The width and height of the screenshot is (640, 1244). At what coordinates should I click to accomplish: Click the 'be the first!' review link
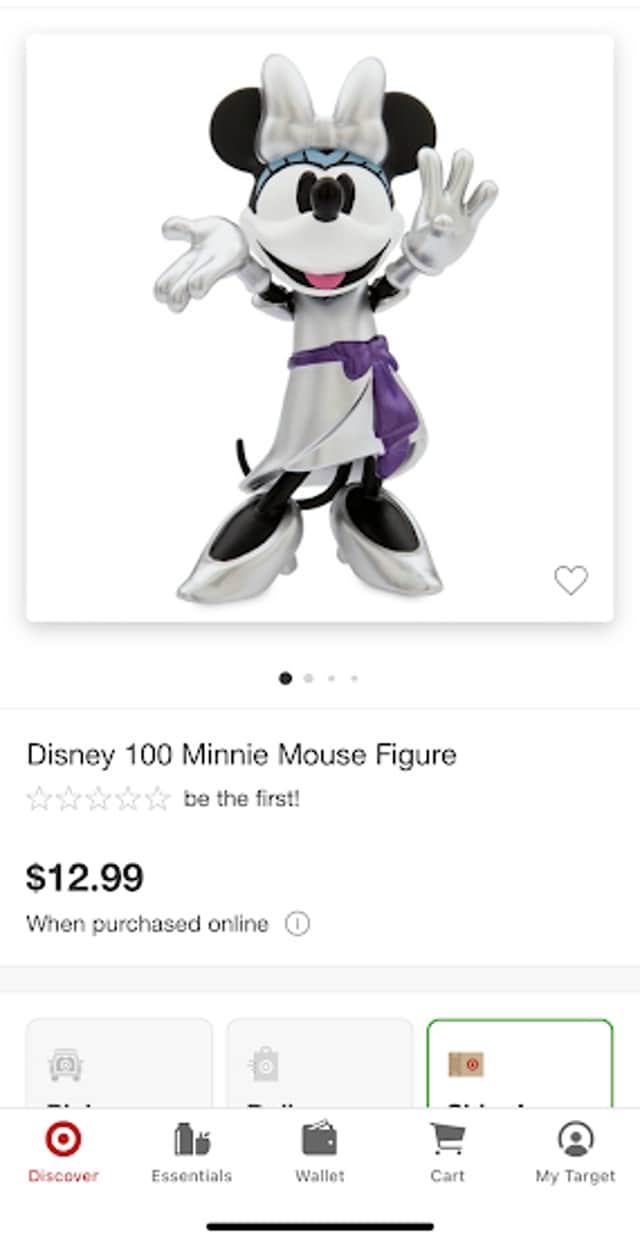pos(241,799)
